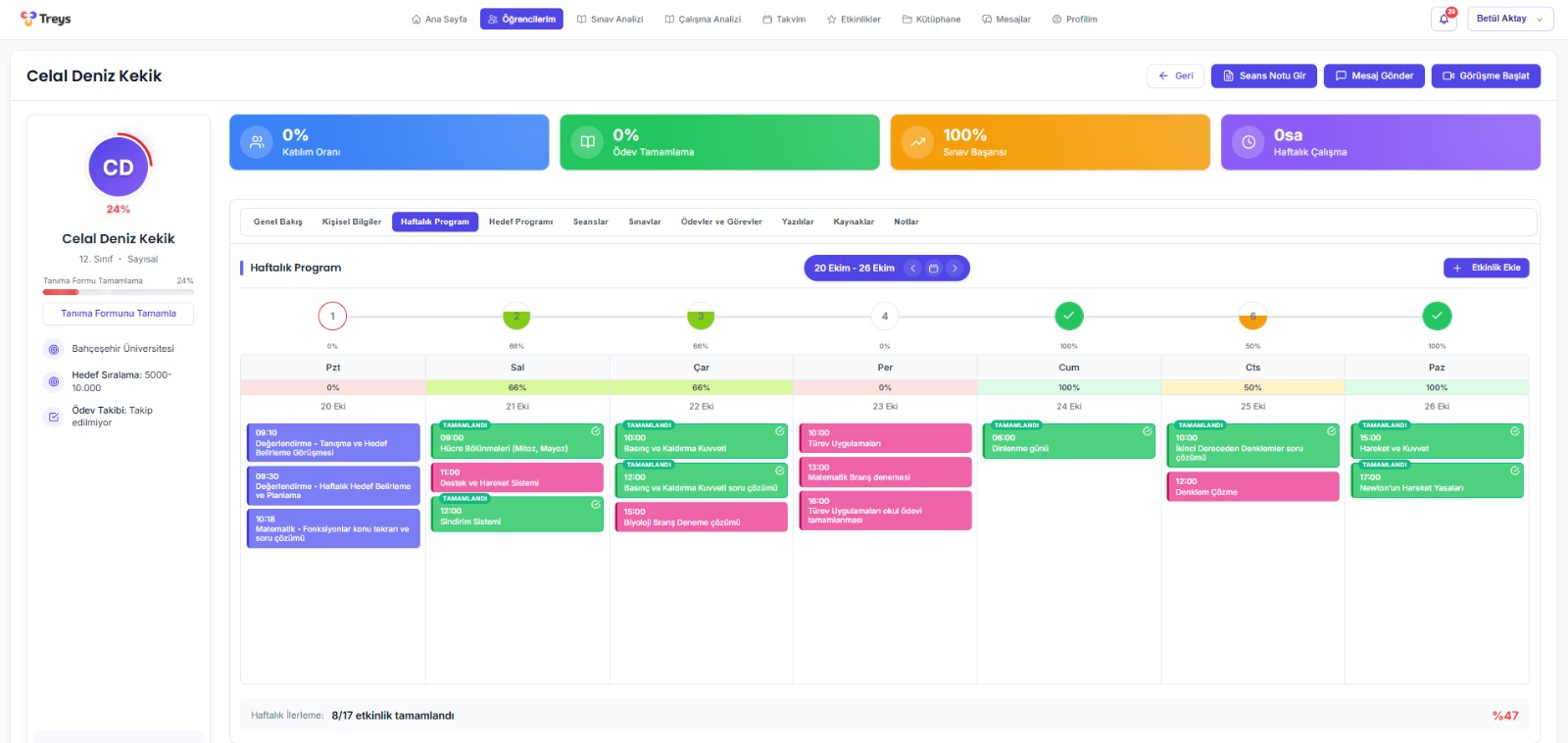Expand the Betül Aktay user dropdown
This screenshot has height=743, width=1568.
click(1509, 20)
